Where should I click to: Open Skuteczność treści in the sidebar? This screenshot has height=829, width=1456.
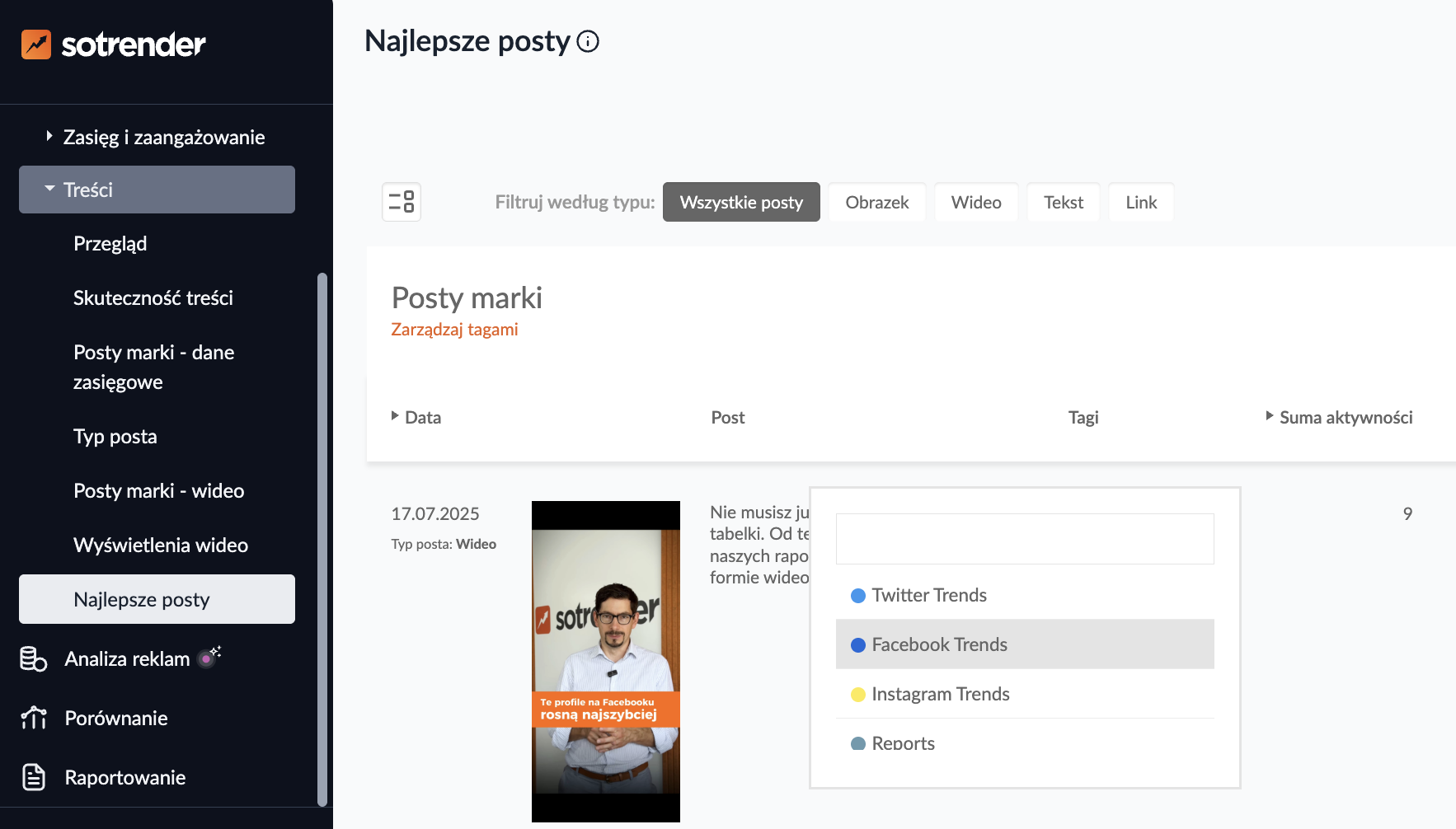153,297
